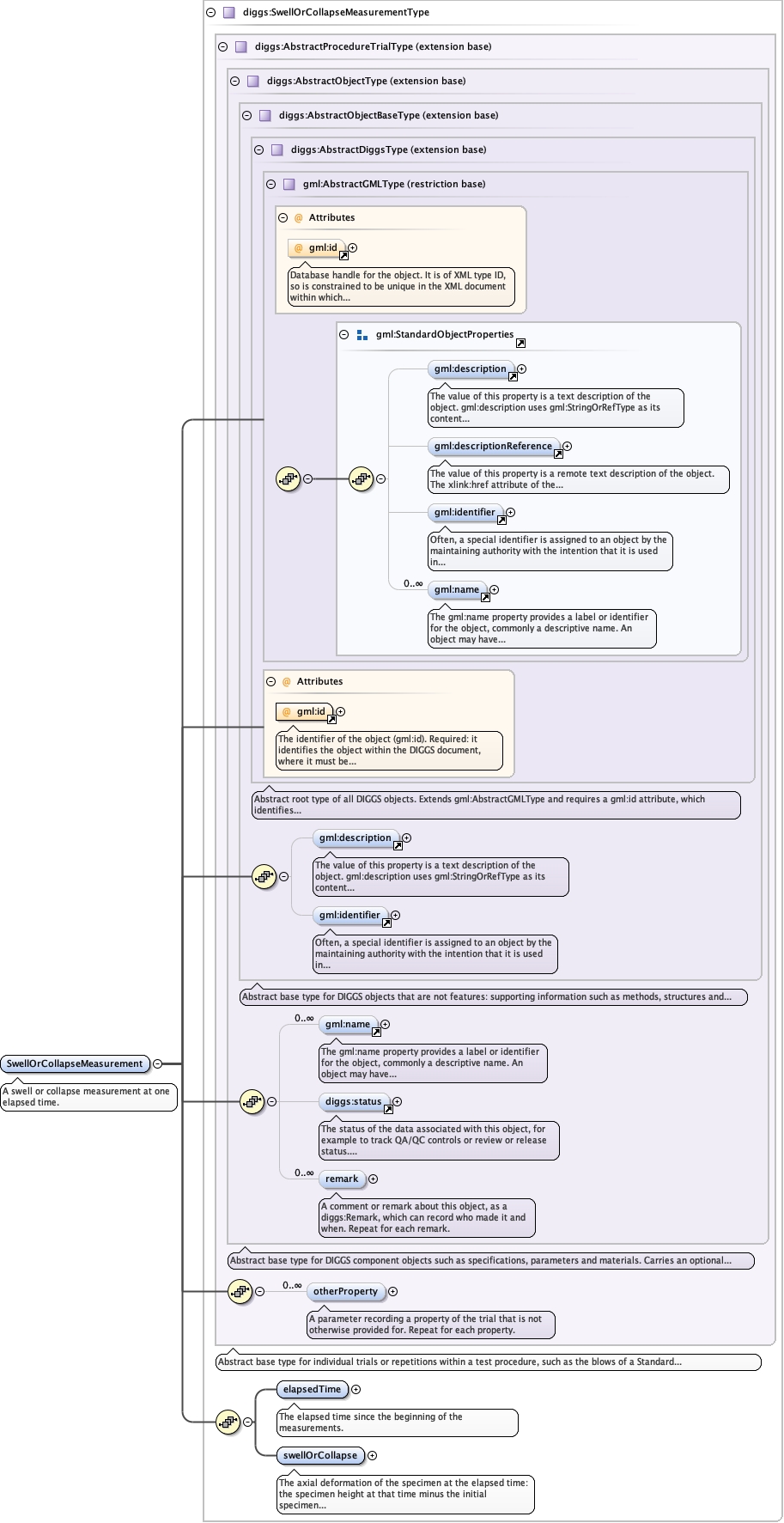Expand gml:name plus sign under StandardObjectProperties

[x=494, y=589]
